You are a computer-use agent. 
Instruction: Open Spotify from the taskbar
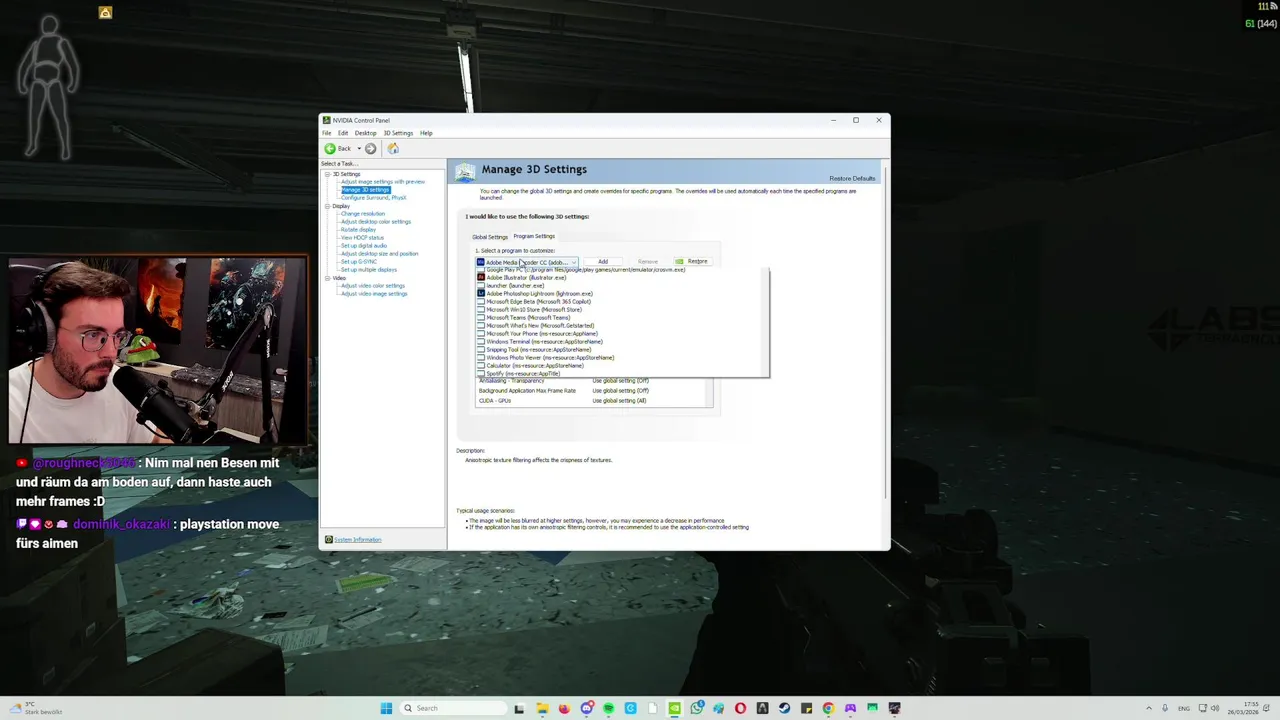pos(608,708)
